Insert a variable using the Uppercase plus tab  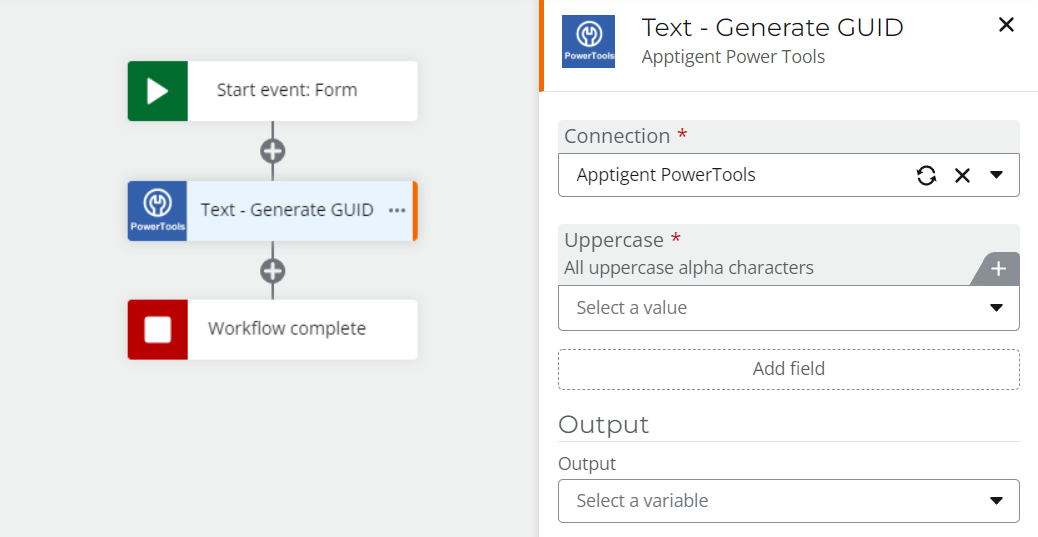coord(998,269)
